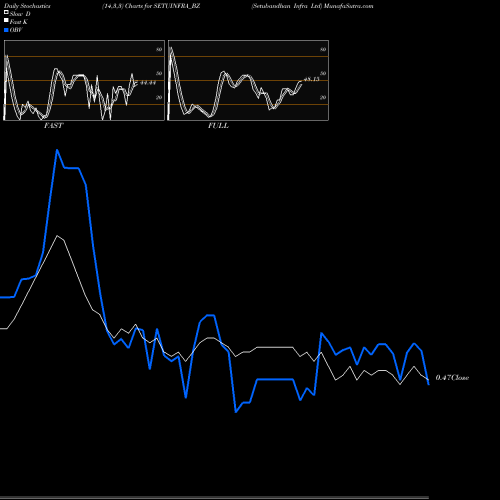
Task: Click the 44.44 value in FAST chart
Action: point(148,83)
